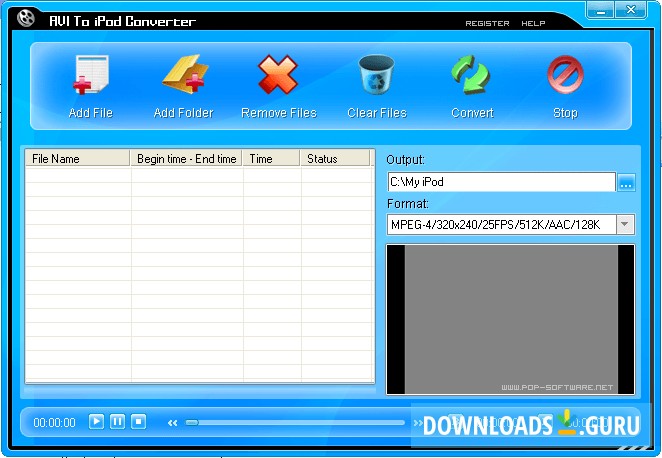Hit the red Stop icon

tap(565, 75)
